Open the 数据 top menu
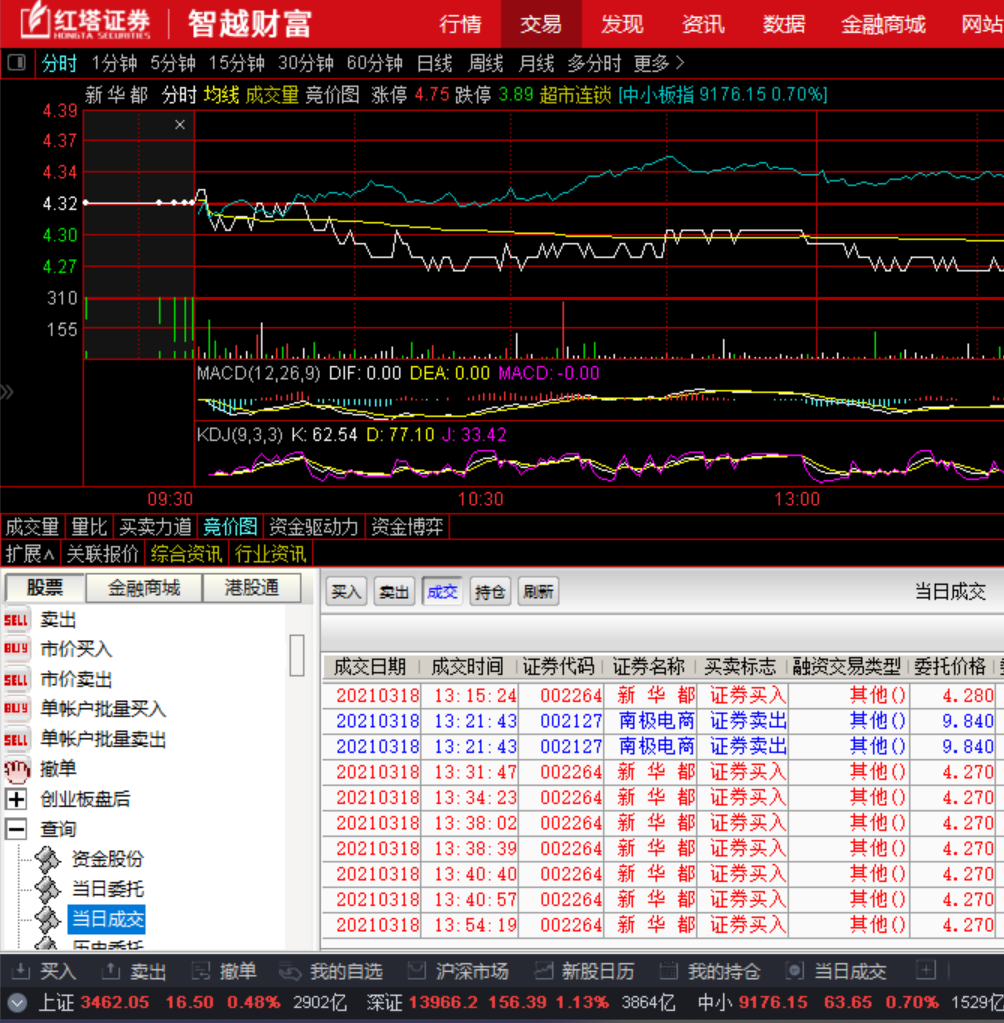This screenshot has height=1023, width=1004. [783, 25]
